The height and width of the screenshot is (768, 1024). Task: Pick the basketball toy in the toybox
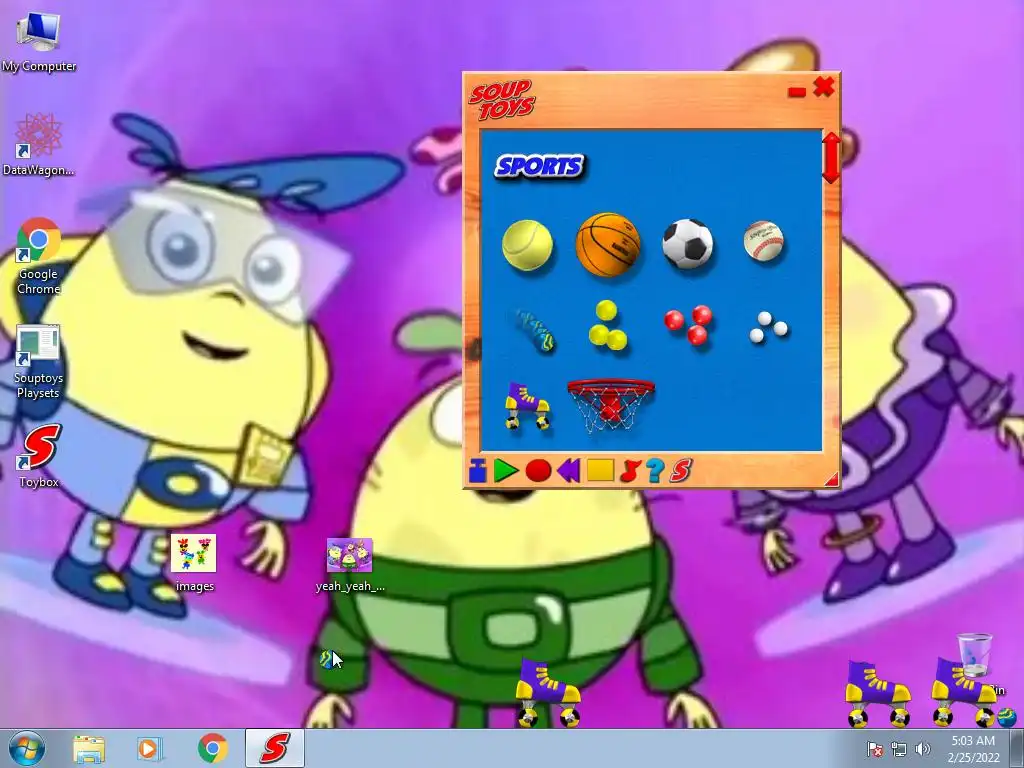[607, 244]
